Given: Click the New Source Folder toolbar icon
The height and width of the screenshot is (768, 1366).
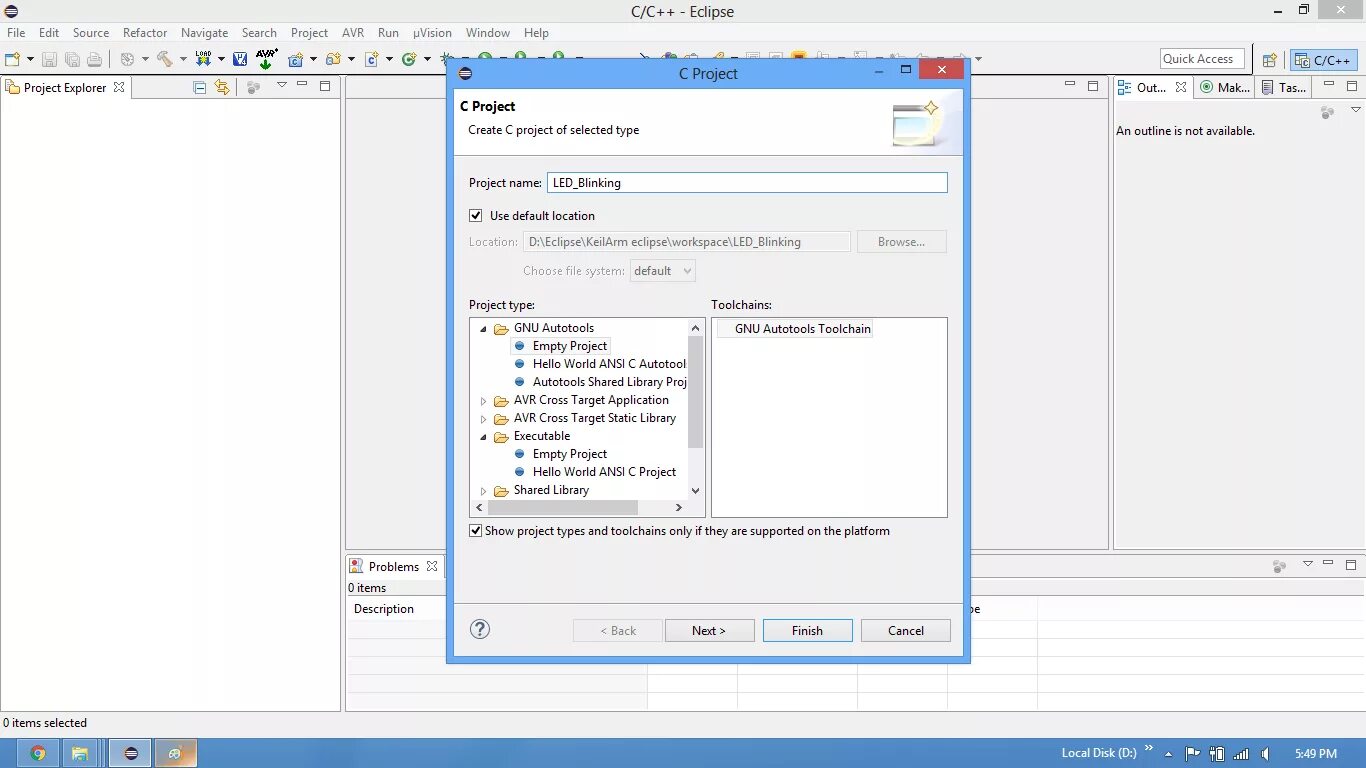Looking at the screenshot, I should (334, 59).
